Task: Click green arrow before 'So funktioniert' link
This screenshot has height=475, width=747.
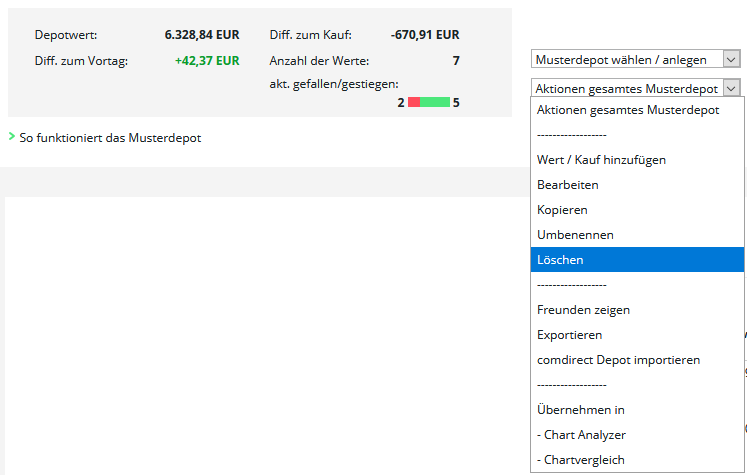Action: tap(11, 137)
